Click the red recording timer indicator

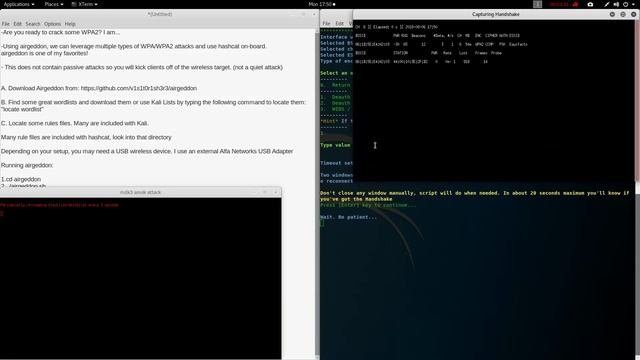point(564,4)
